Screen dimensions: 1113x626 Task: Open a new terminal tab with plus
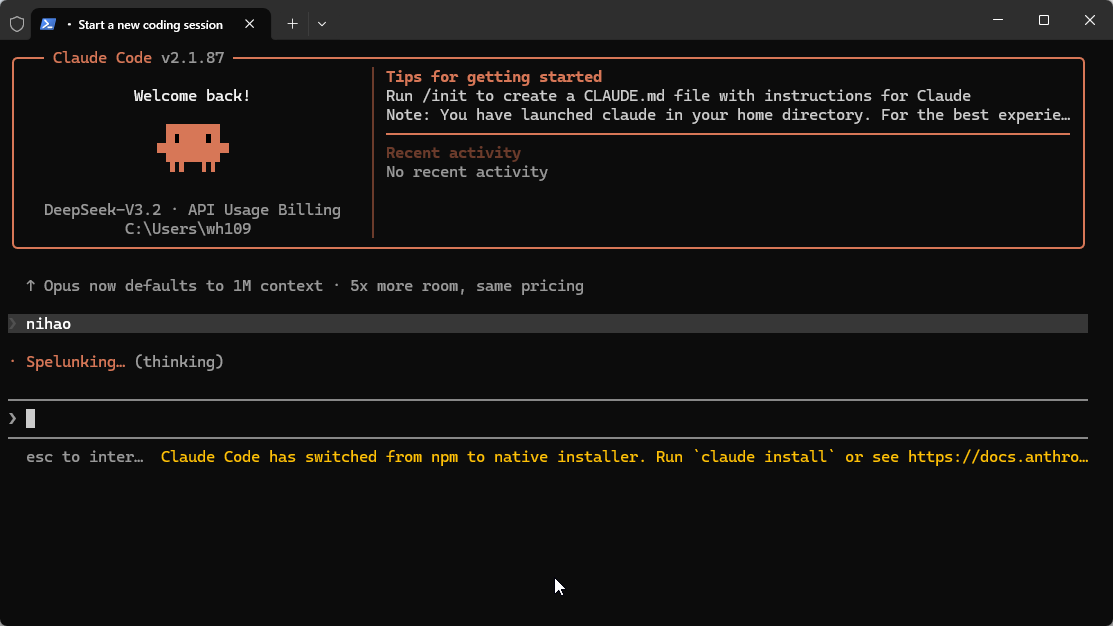point(292,24)
